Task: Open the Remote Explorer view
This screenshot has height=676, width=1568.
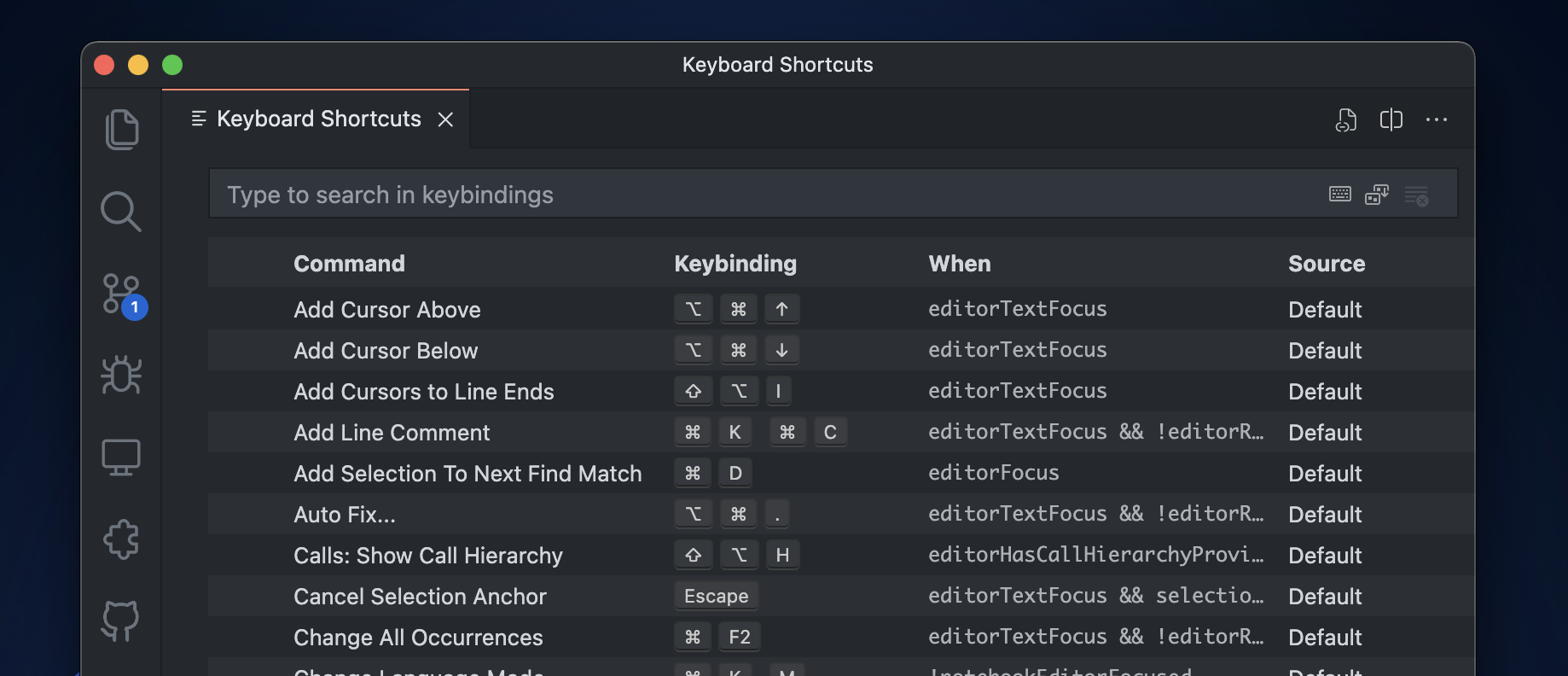Action: click(121, 457)
